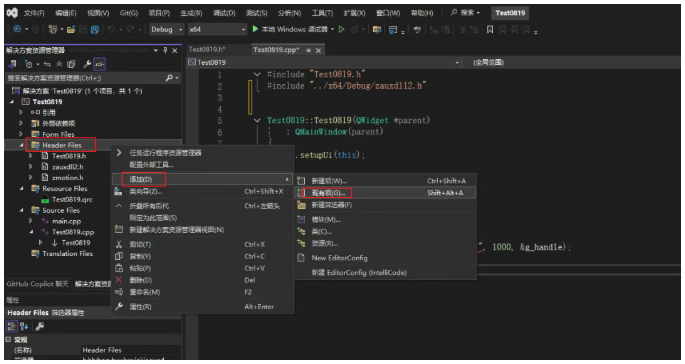Click the search (搜索) box in title bar
This screenshot has width=685, height=364.
coord(466,13)
